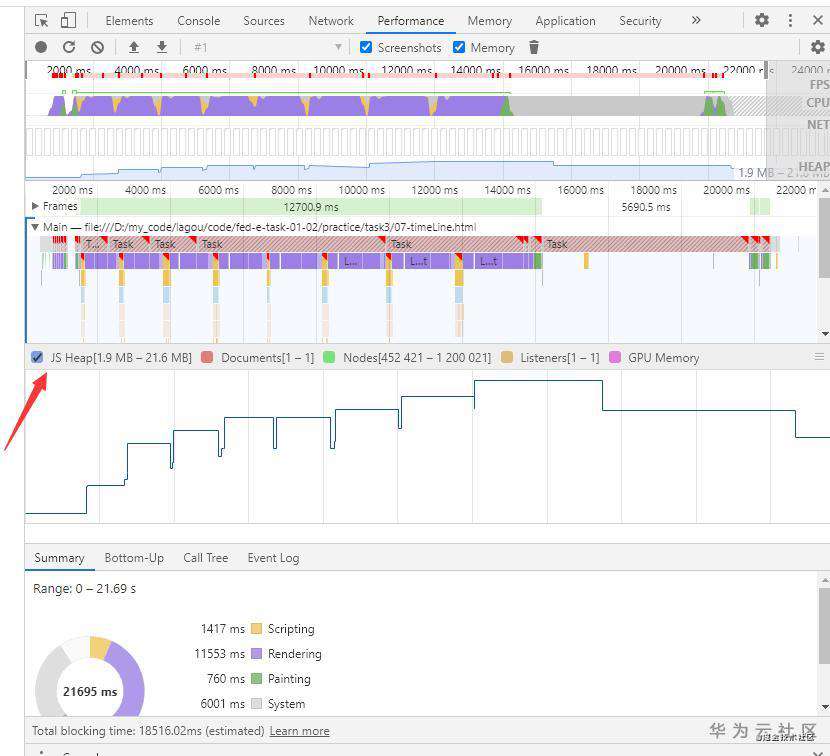830x756 pixels.
Task: Toggle the Listeners counter checkbox
Action: pyautogui.click(x=507, y=357)
